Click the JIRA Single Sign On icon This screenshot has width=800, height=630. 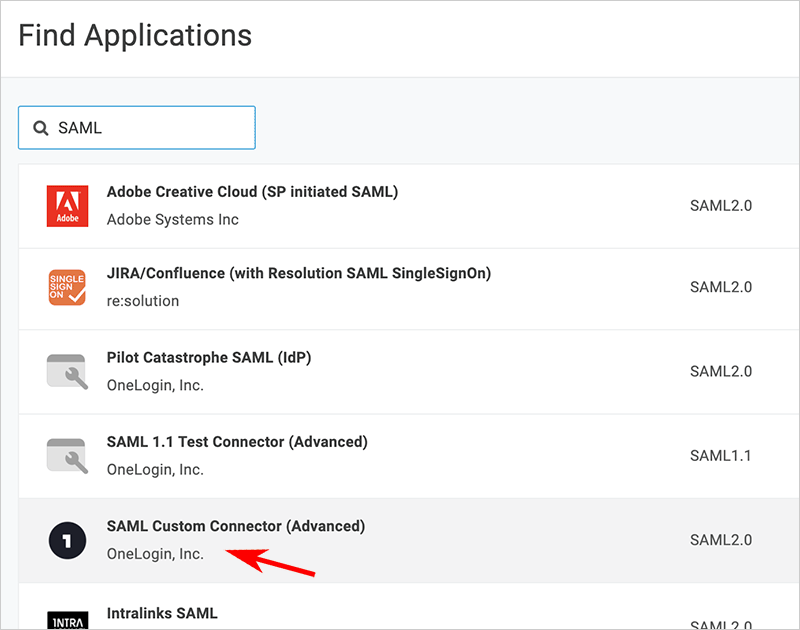point(67,288)
